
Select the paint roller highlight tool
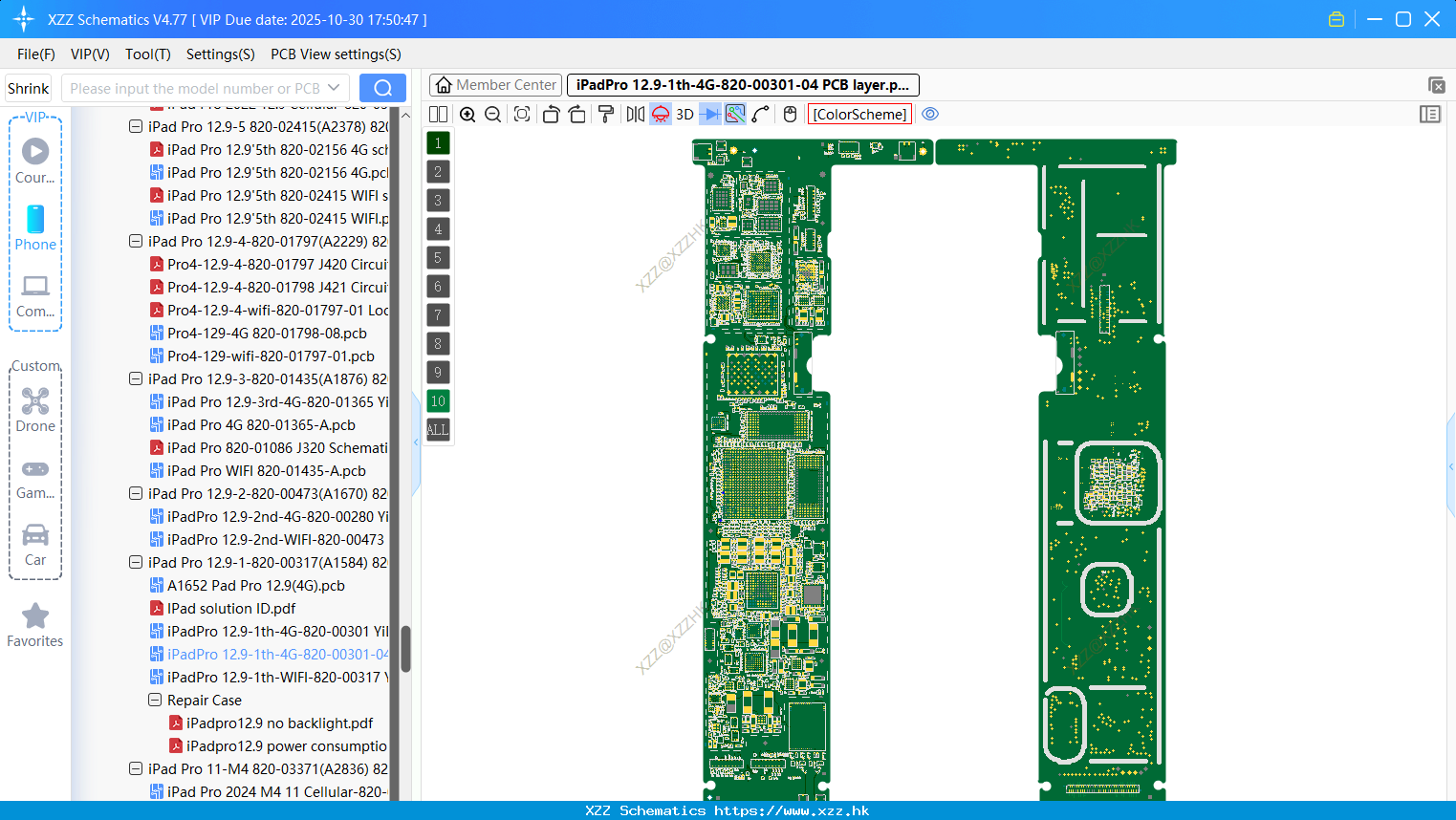click(x=606, y=115)
